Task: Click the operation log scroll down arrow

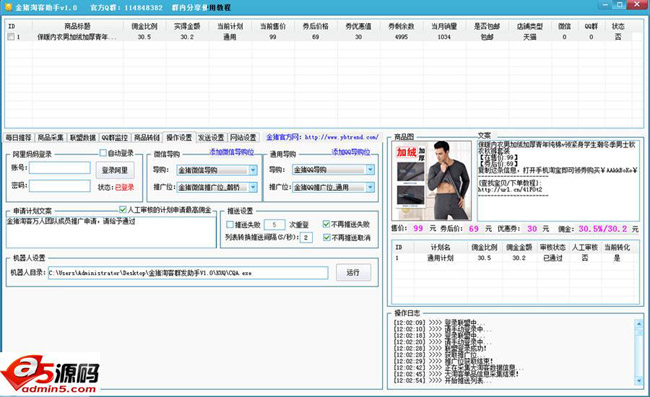Action: pyautogui.click(x=639, y=380)
